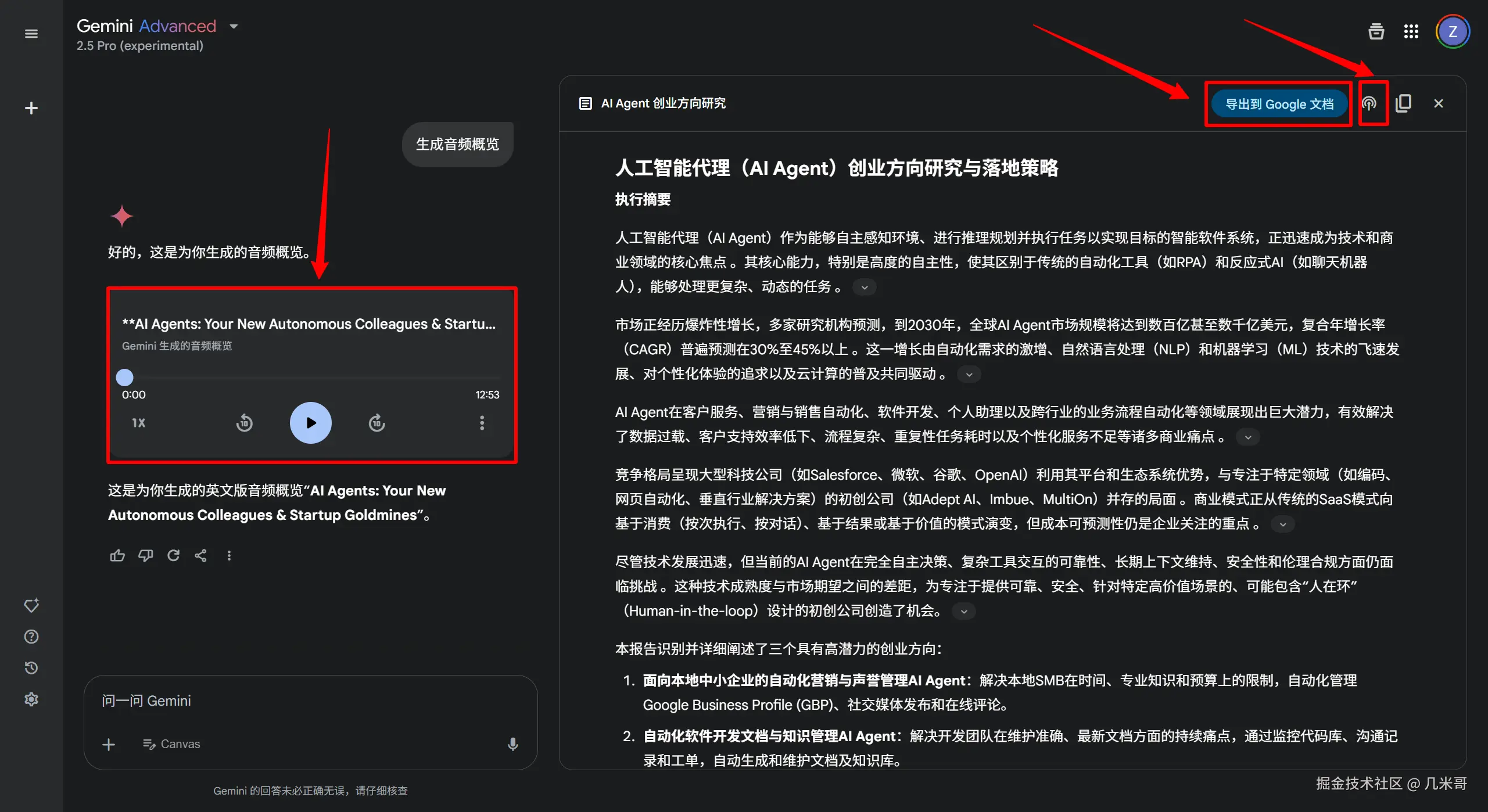The width and height of the screenshot is (1488, 812).
Task: Click the Canvas button in the input area
Action: (171, 744)
